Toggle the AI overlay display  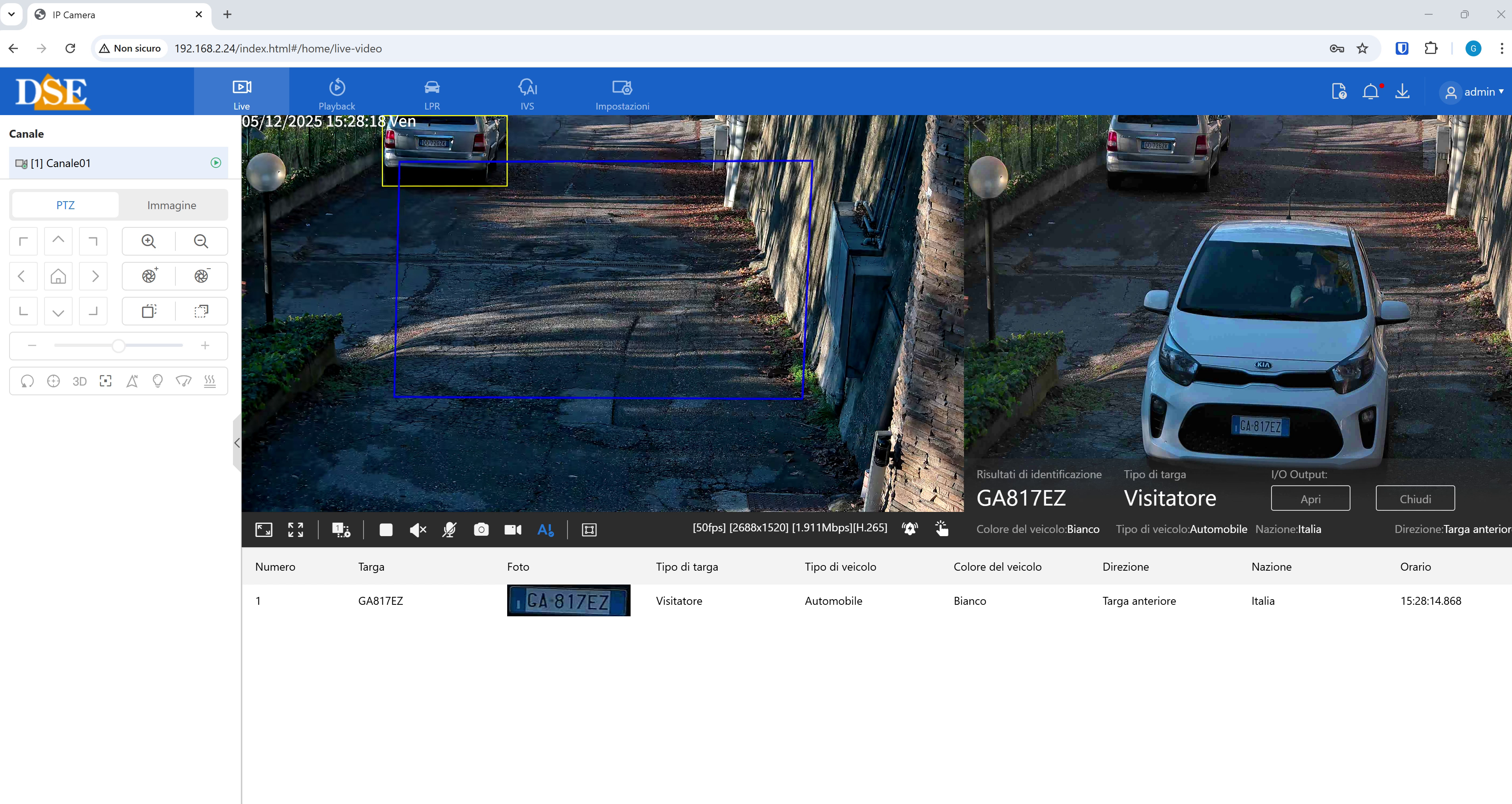tap(545, 530)
